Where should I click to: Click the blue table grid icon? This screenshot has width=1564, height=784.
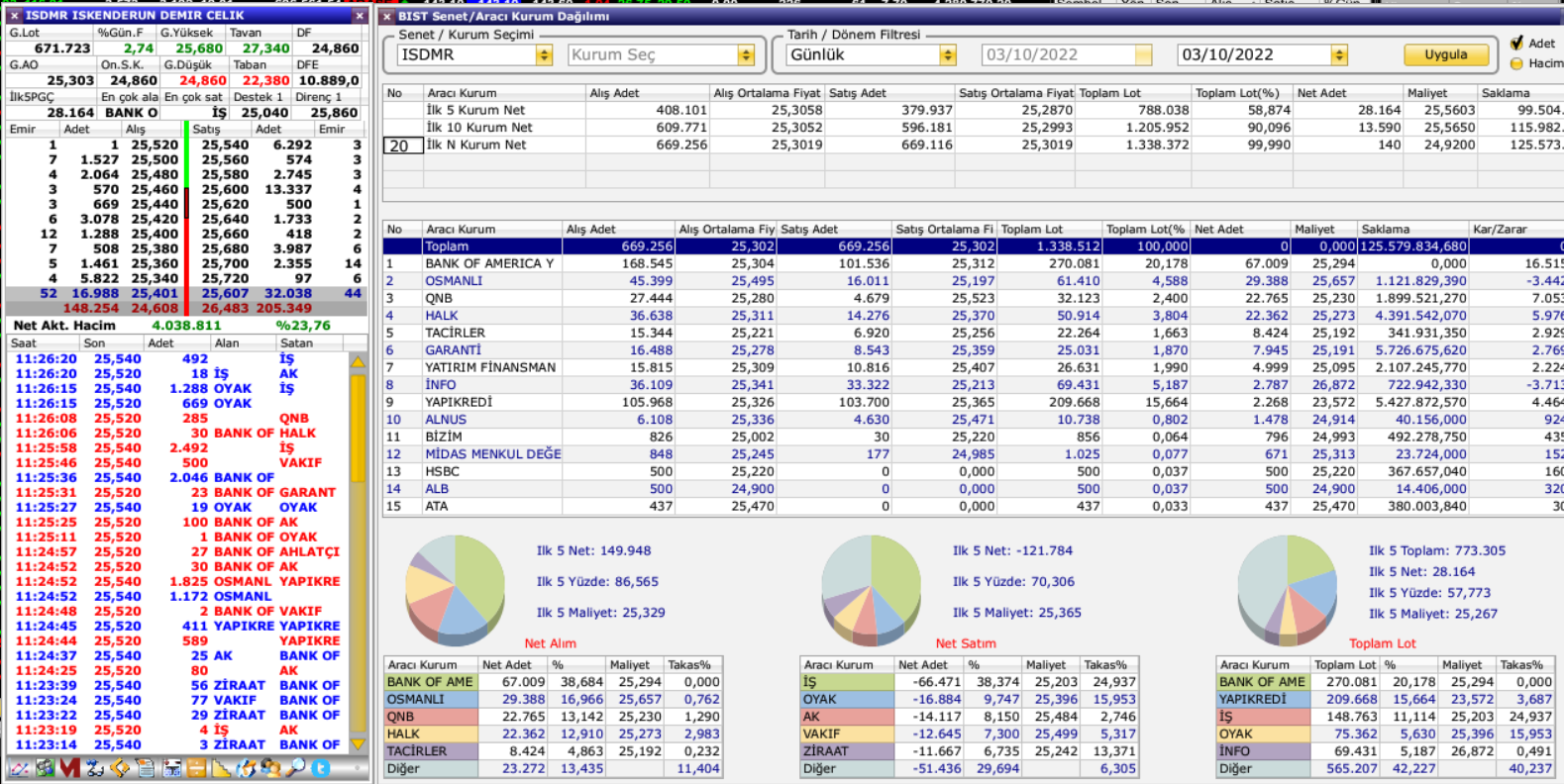coord(171,767)
